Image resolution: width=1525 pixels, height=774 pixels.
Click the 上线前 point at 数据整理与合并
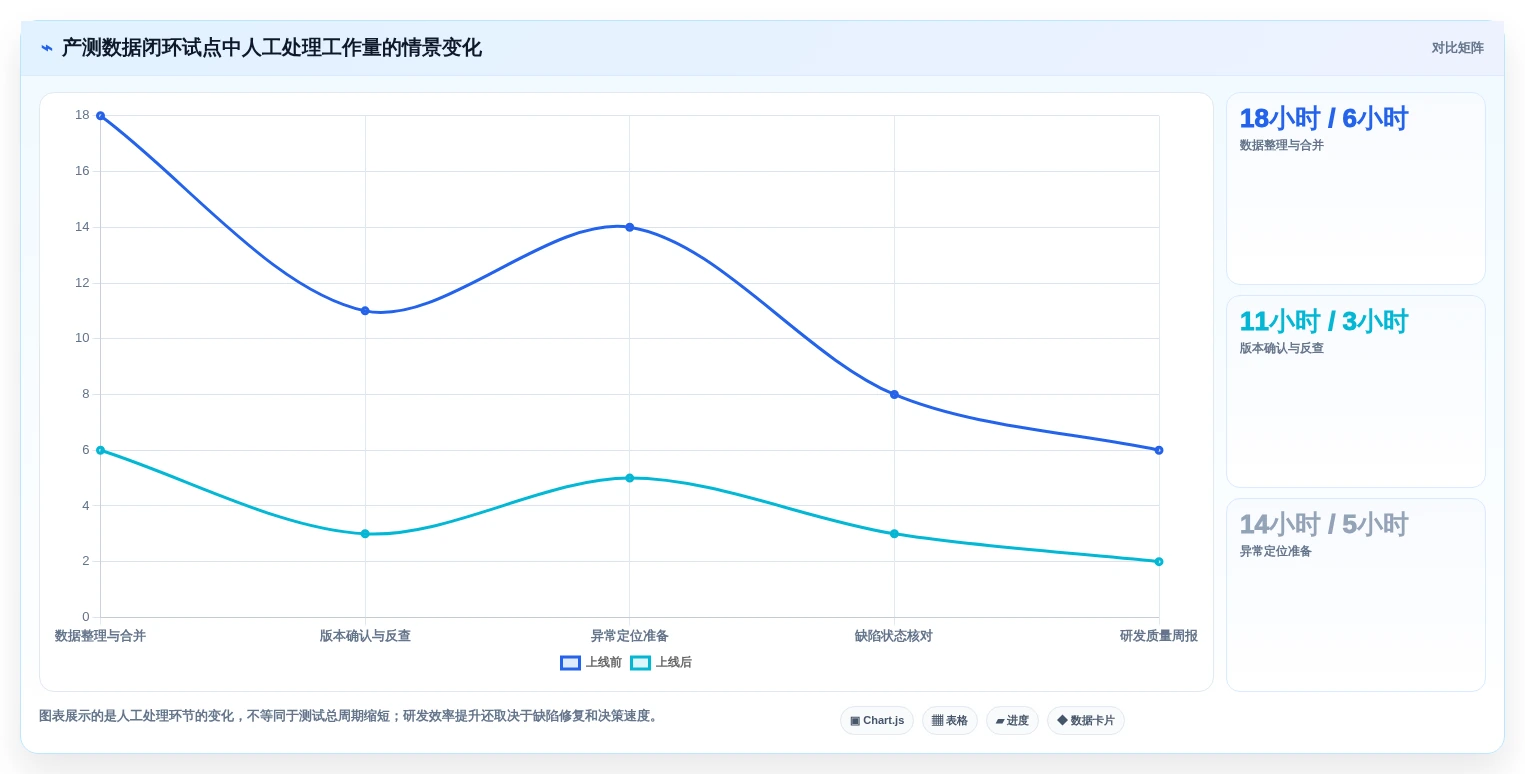100,116
